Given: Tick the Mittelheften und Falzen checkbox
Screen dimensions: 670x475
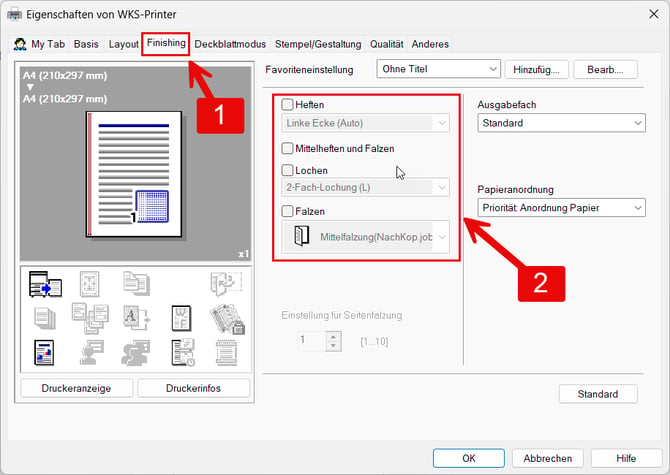Looking at the screenshot, I should point(288,149).
